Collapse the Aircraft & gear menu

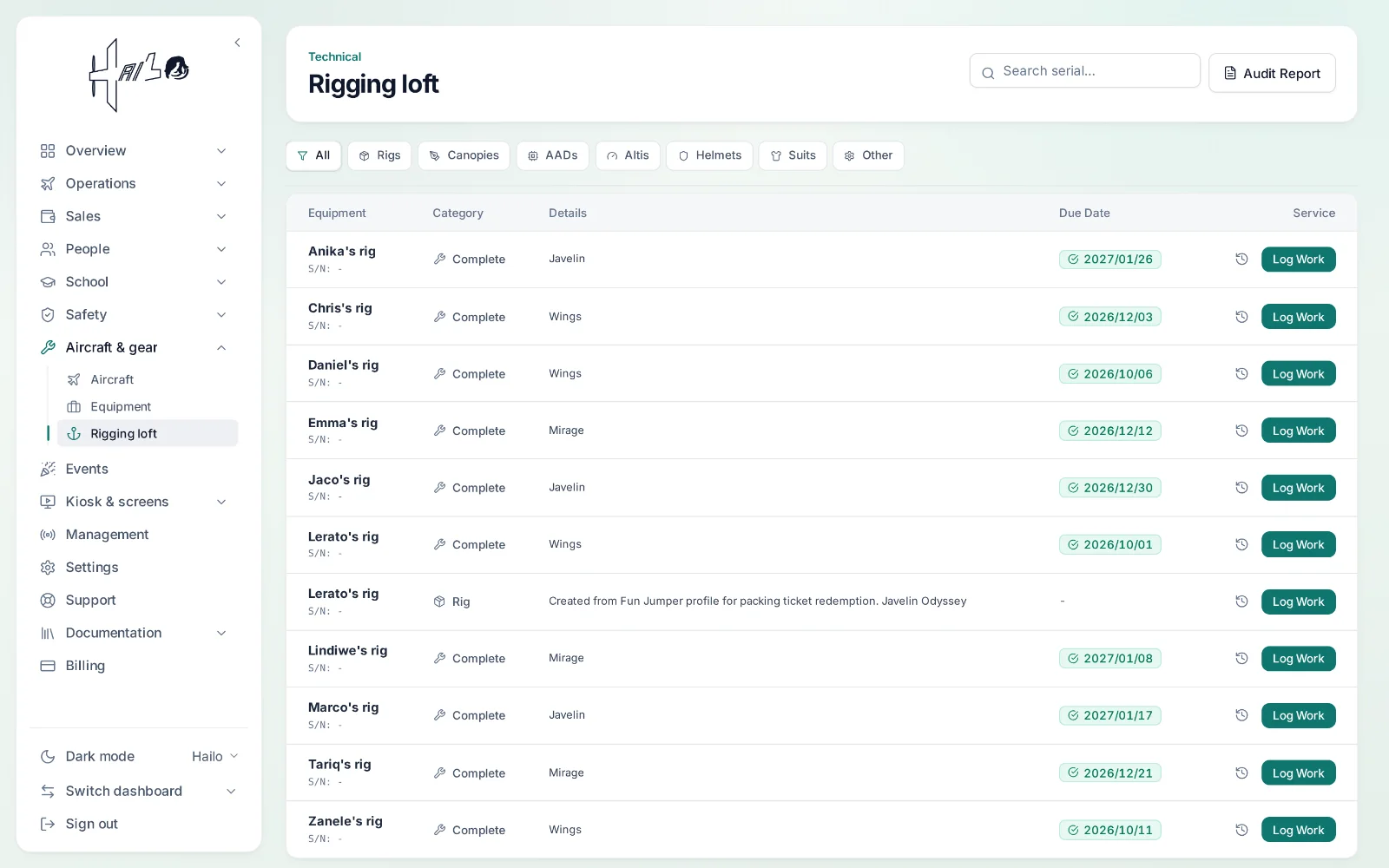pos(221,348)
